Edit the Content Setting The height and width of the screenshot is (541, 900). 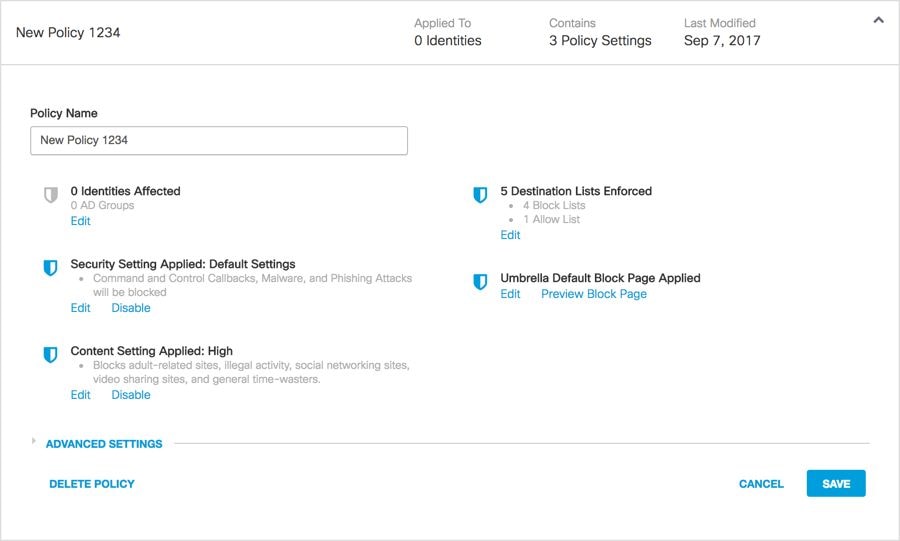coord(80,395)
